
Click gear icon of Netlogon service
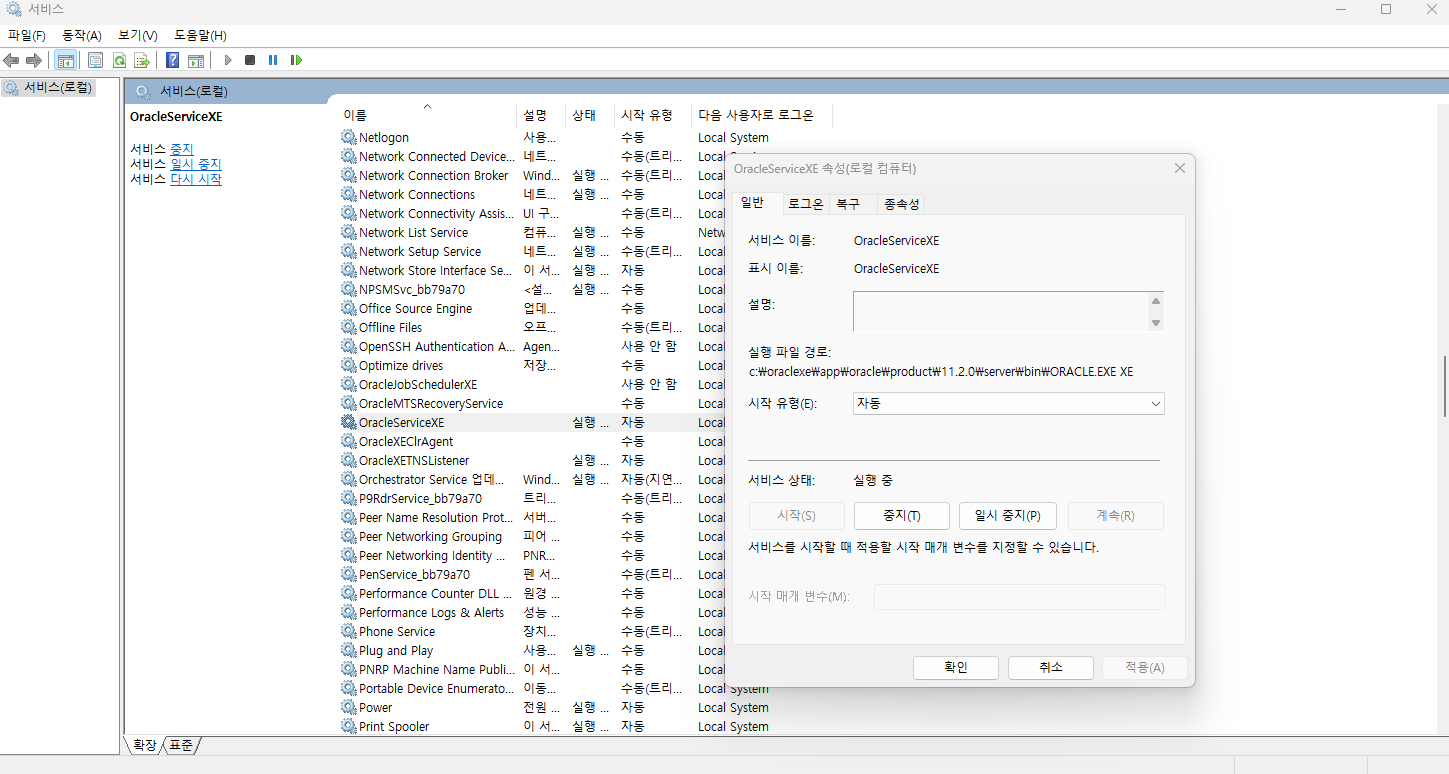[349, 137]
